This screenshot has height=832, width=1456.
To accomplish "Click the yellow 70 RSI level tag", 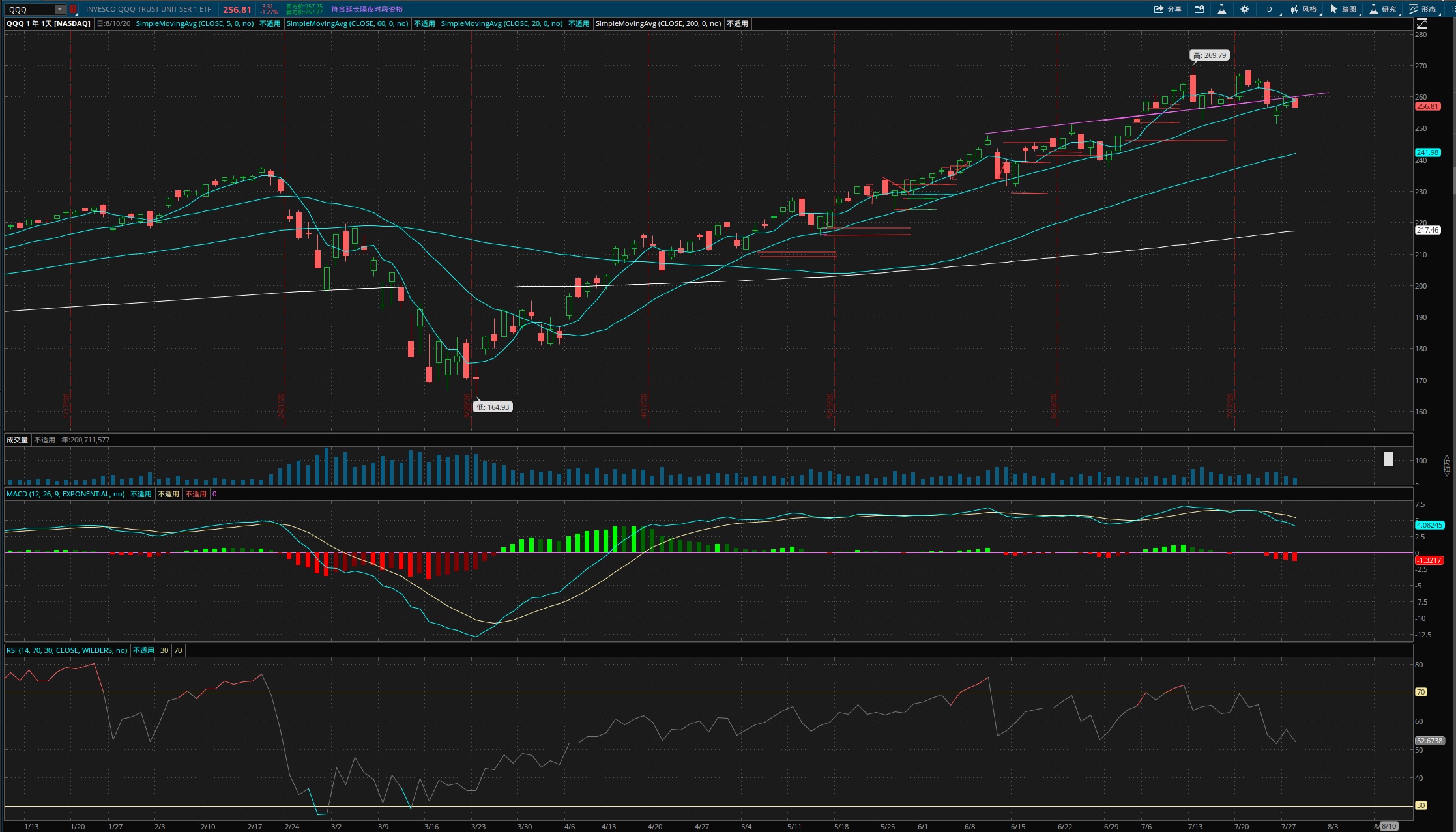I will (1421, 692).
